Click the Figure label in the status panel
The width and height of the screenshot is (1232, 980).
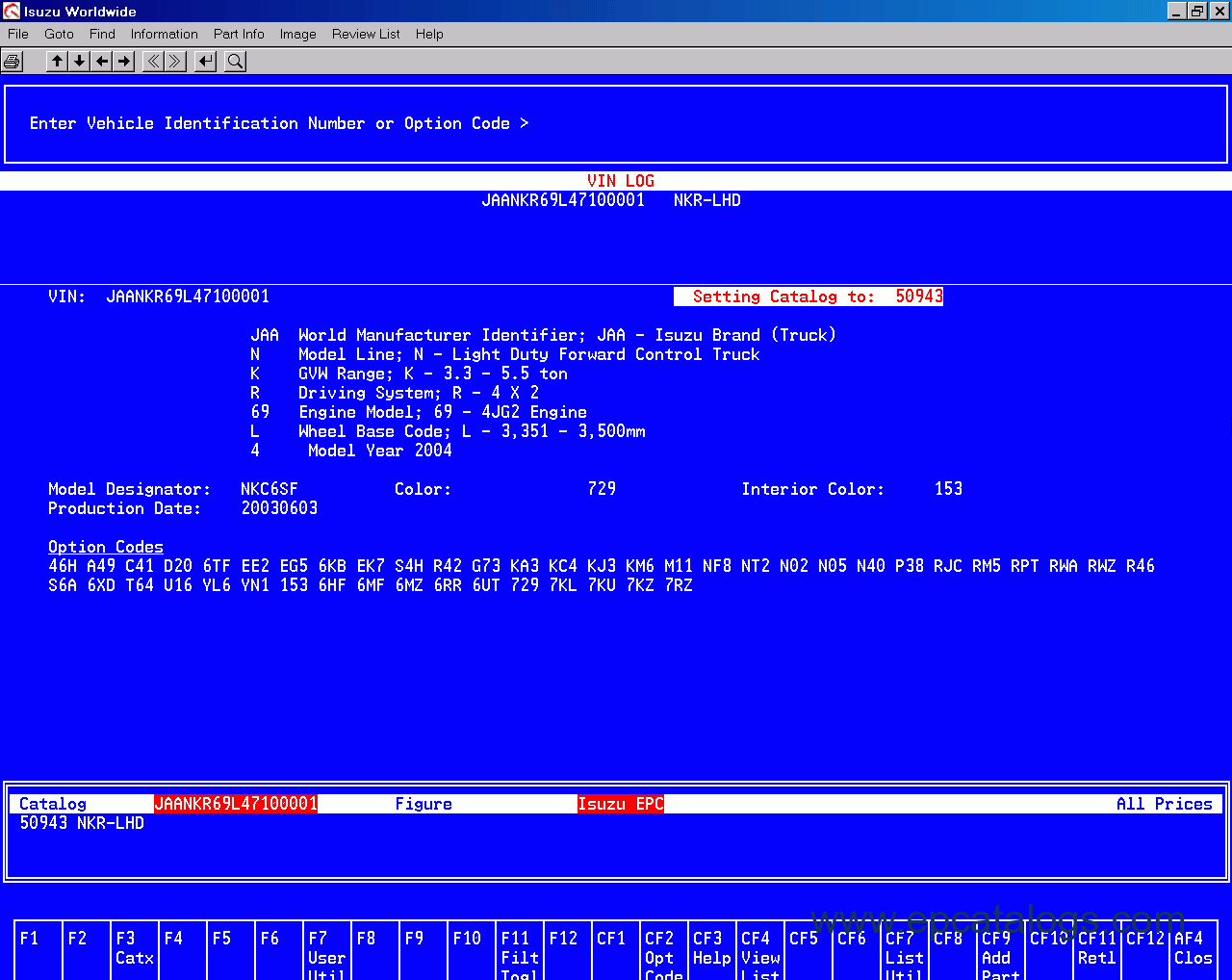click(423, 804)
